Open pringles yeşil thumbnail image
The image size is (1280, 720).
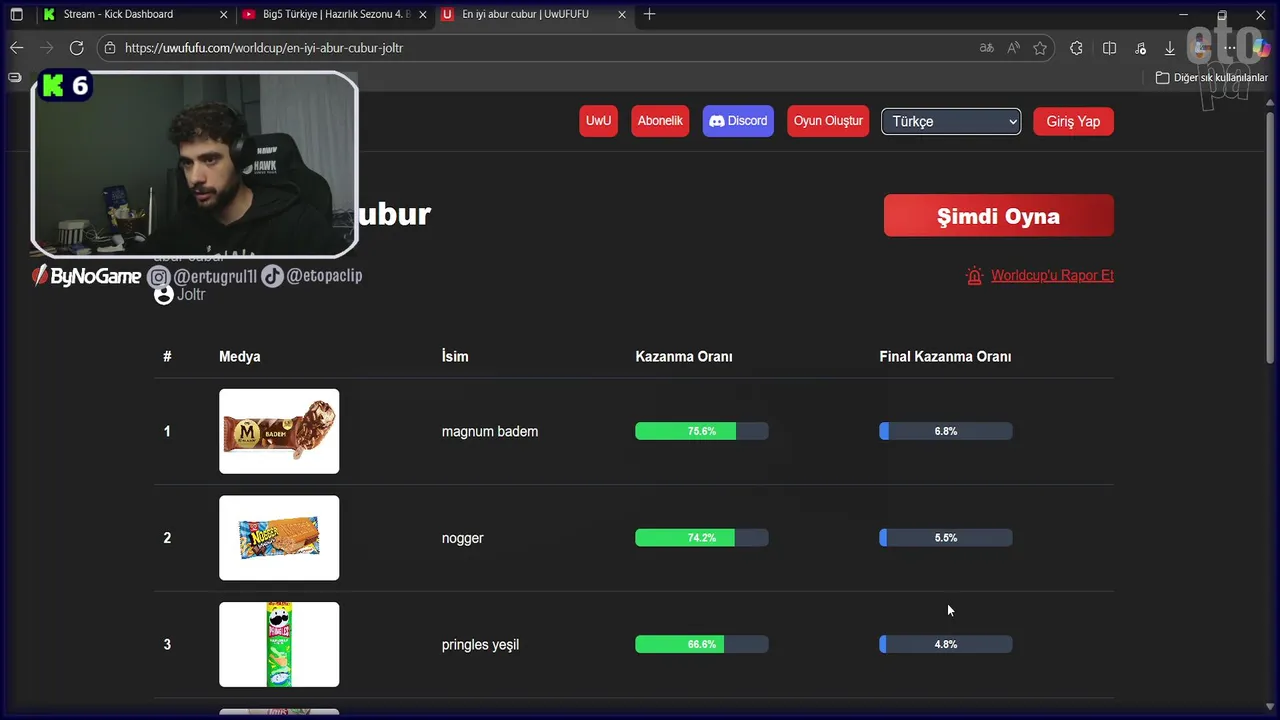tap(279, 645)
